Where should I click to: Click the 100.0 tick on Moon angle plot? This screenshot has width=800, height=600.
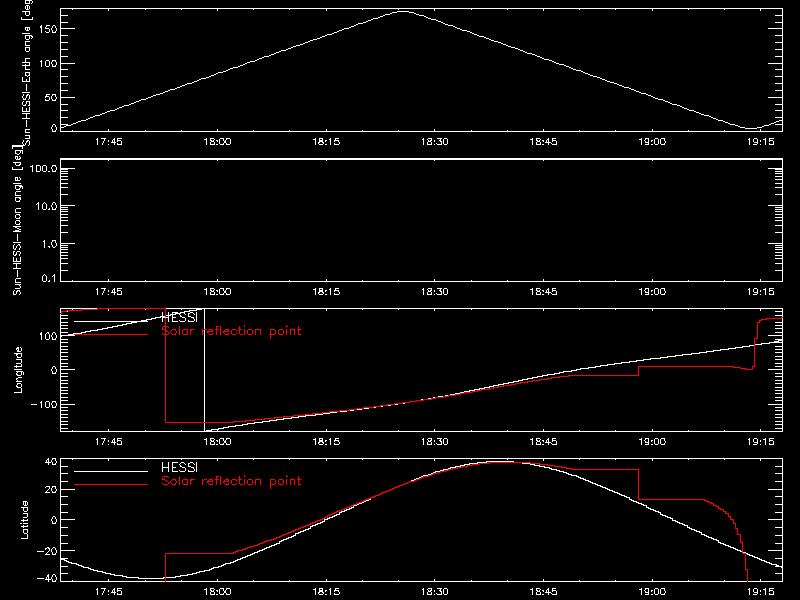(43, 169)
